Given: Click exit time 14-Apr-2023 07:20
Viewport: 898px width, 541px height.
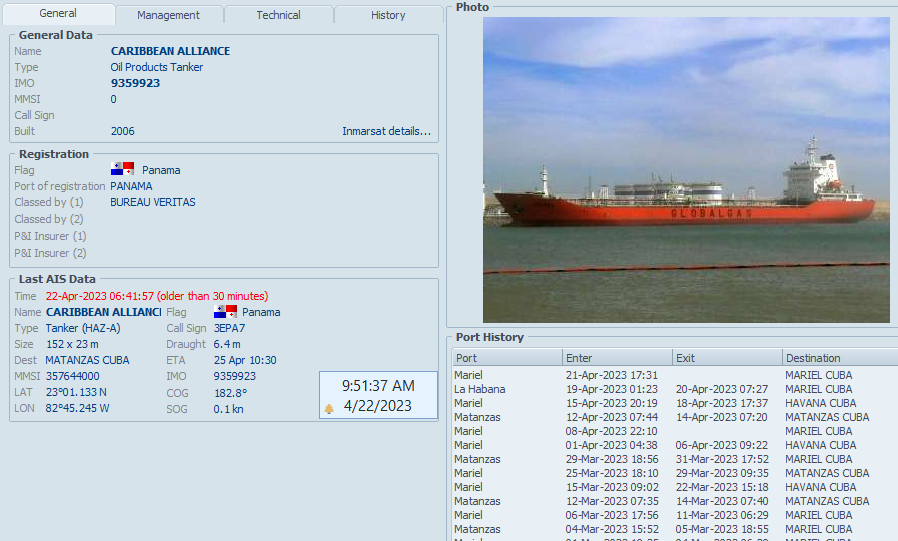Looking at the screenshot, I should coord(722,417).
